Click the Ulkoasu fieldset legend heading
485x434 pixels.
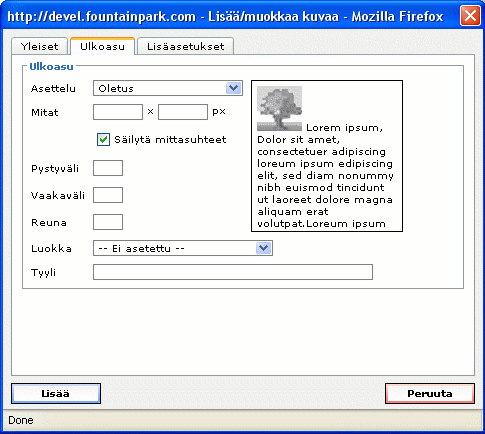tap(51, 67)
